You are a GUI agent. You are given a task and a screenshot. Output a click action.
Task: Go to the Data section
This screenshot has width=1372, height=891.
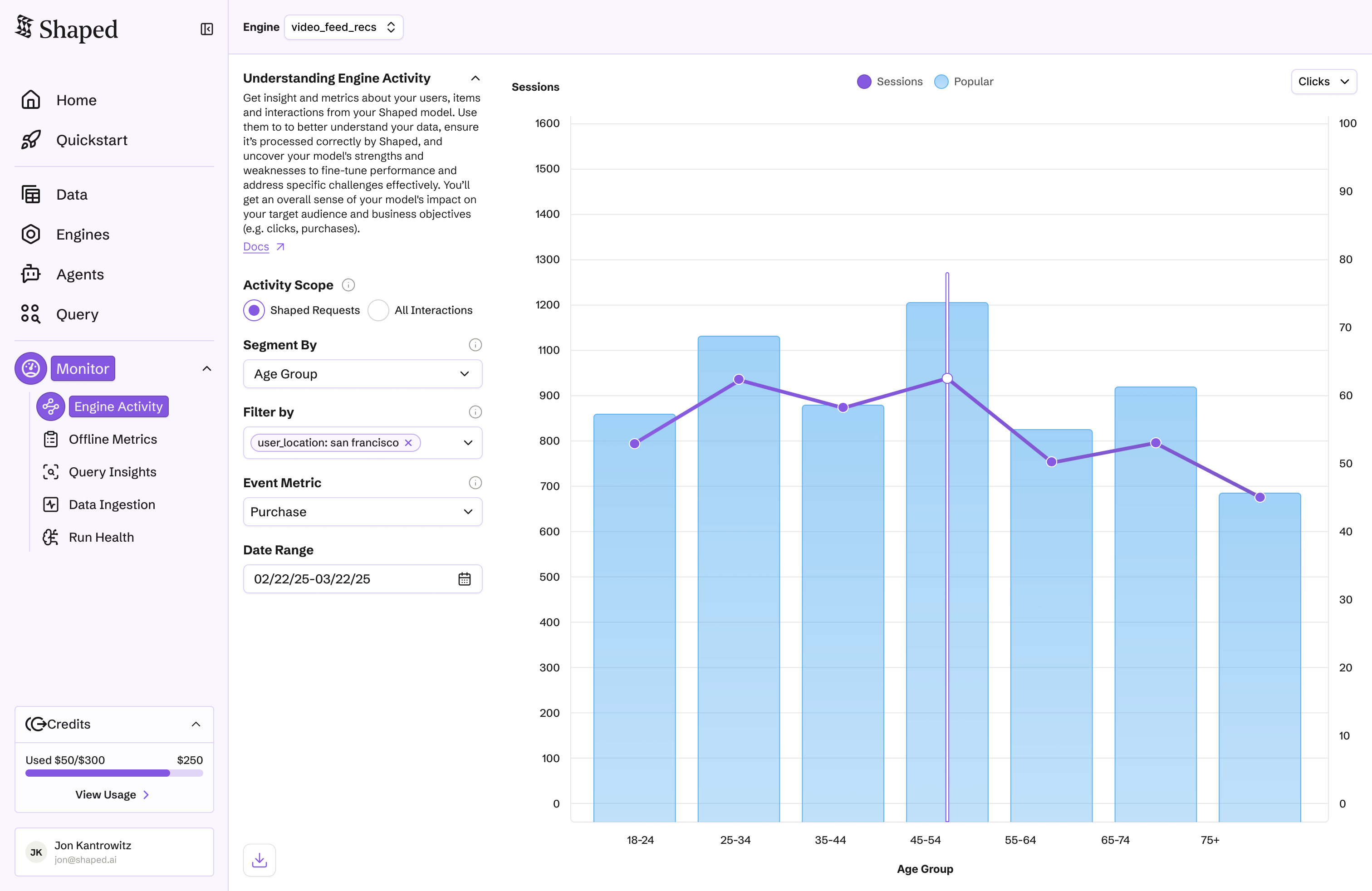coord(114,194)
